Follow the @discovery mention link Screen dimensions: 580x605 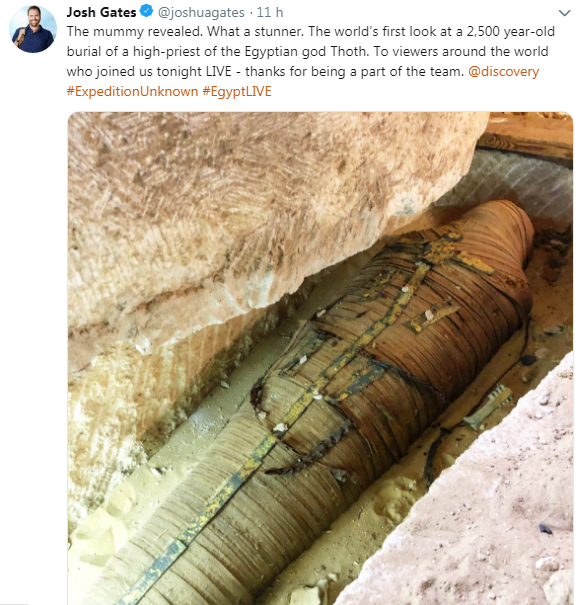pyautogui.click(x=504, y=71)
